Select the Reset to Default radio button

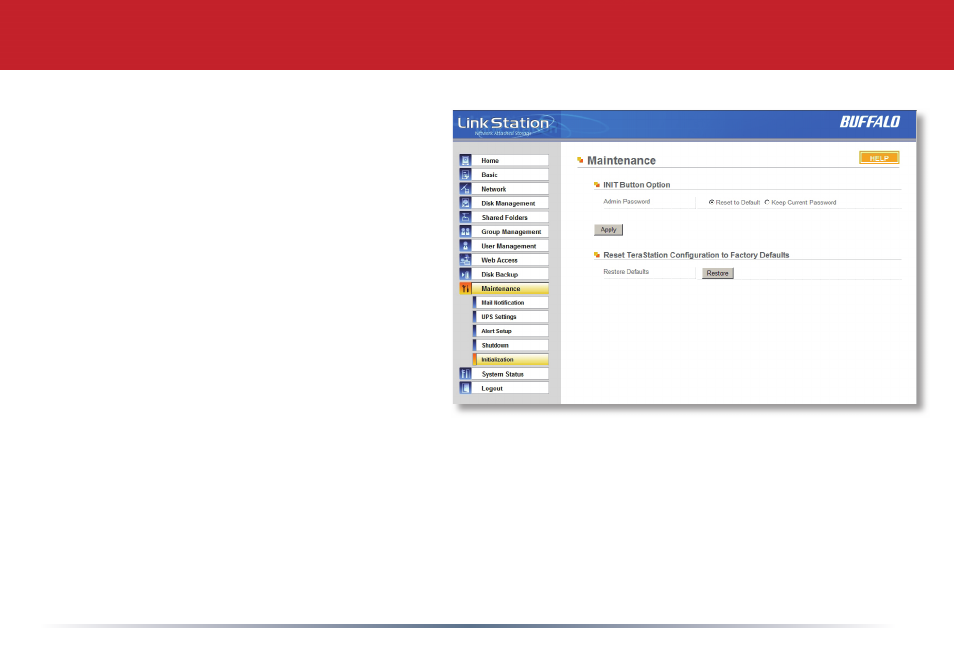[x=711, y=202]
